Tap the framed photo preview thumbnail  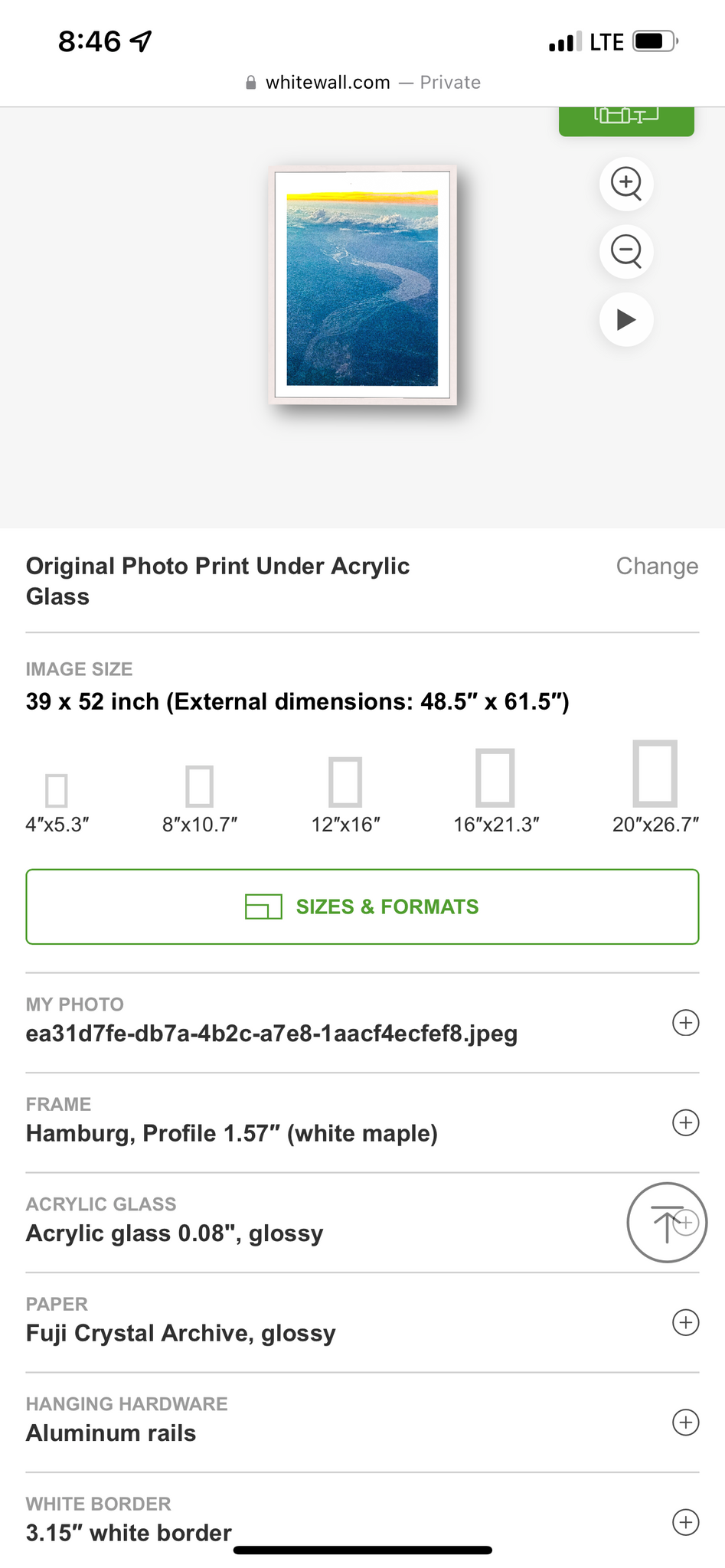coord(363,285)
